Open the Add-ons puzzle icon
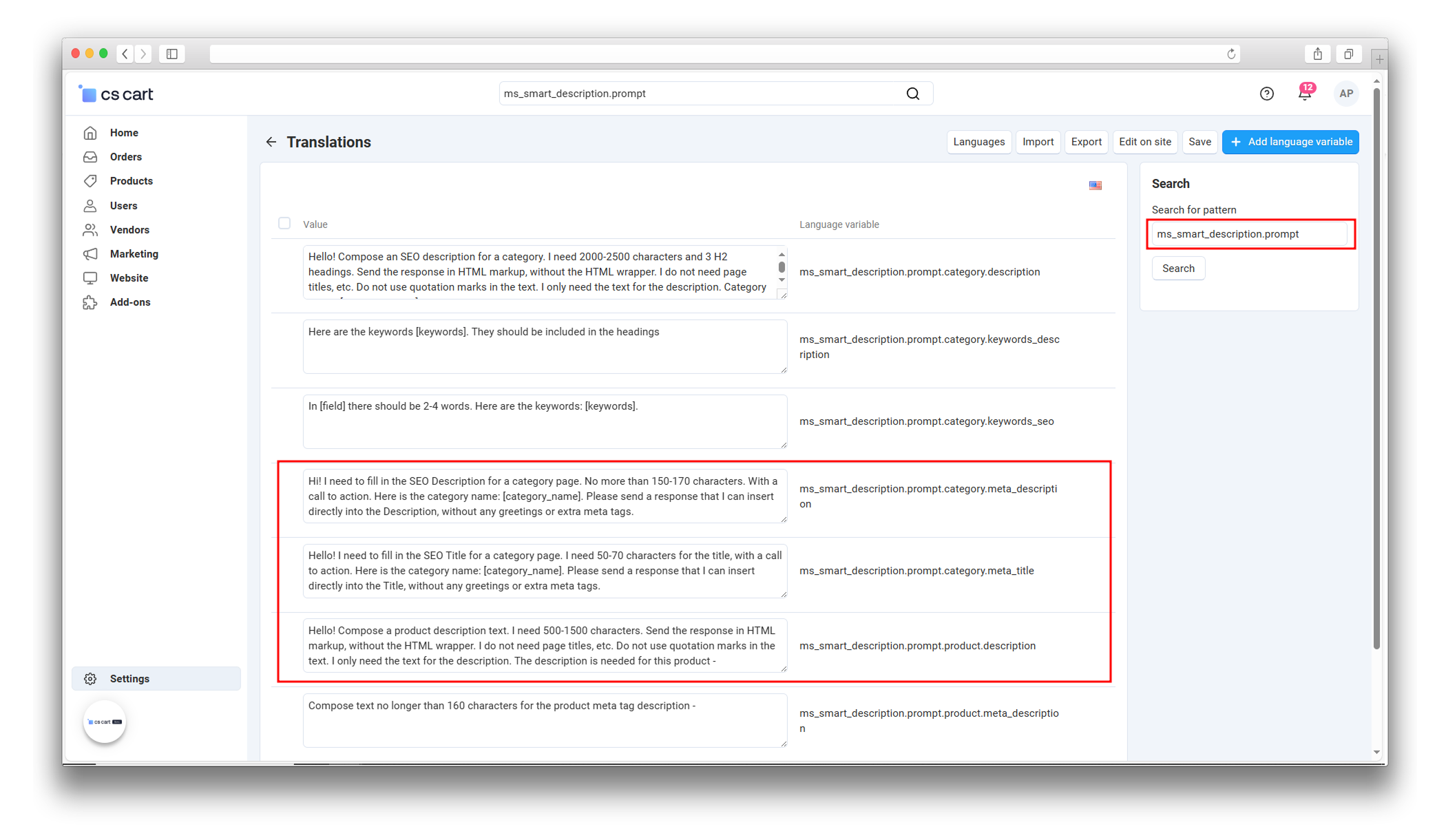 (90, 302)
